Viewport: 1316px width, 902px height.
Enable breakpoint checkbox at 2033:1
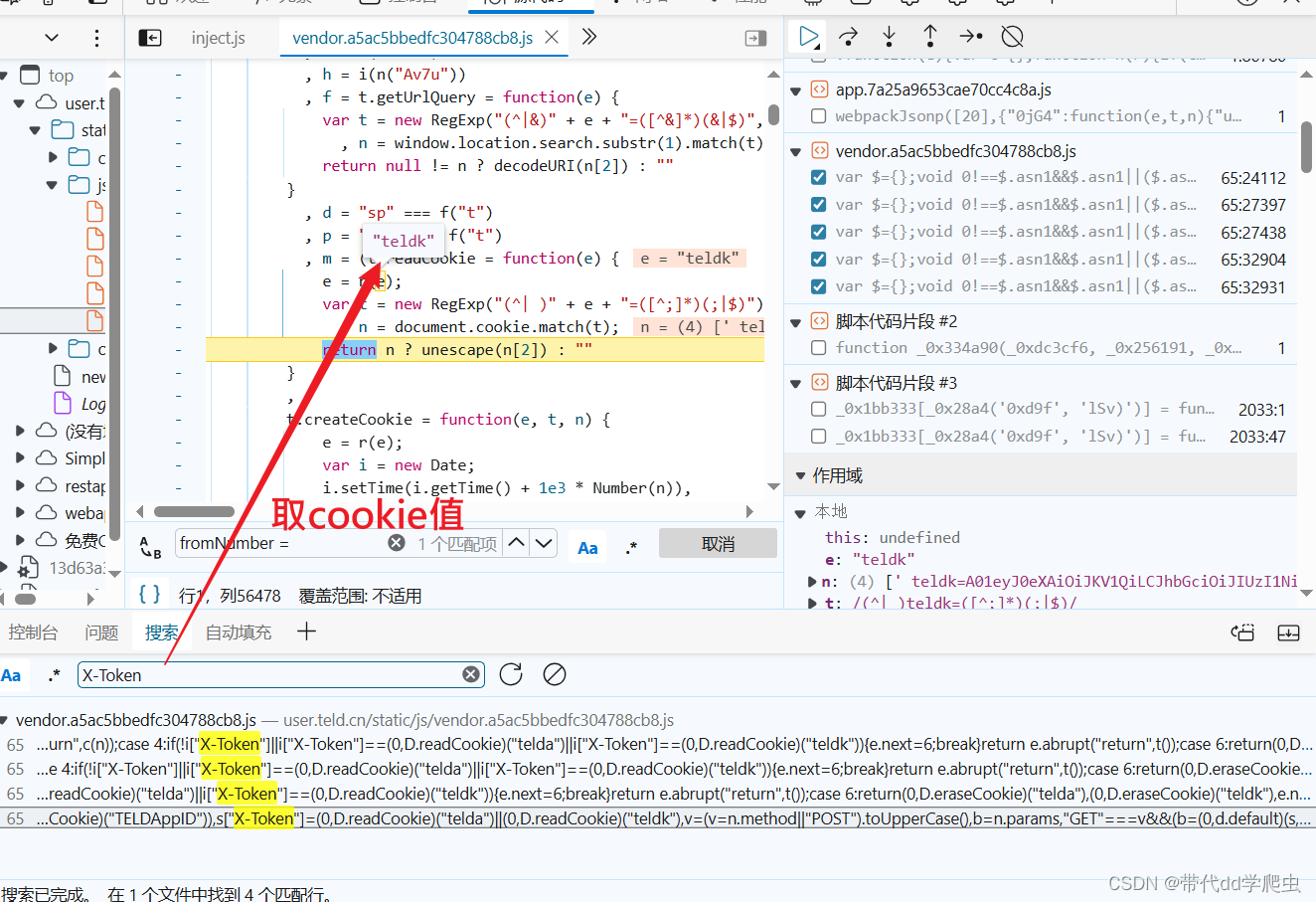click(818, 409)
